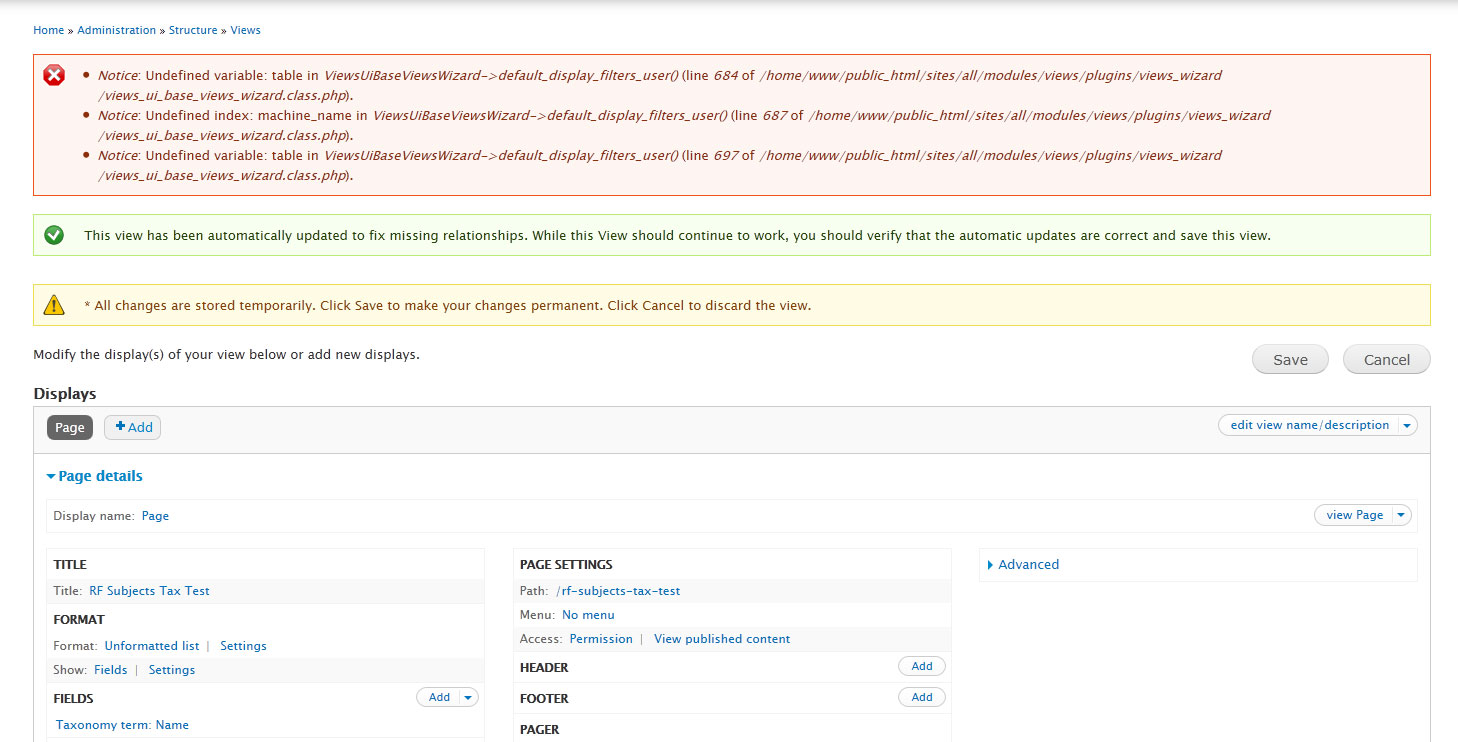This screenshot has height=742, width=1458.
Task: Click the red error status icon
Action: point(54,75)
